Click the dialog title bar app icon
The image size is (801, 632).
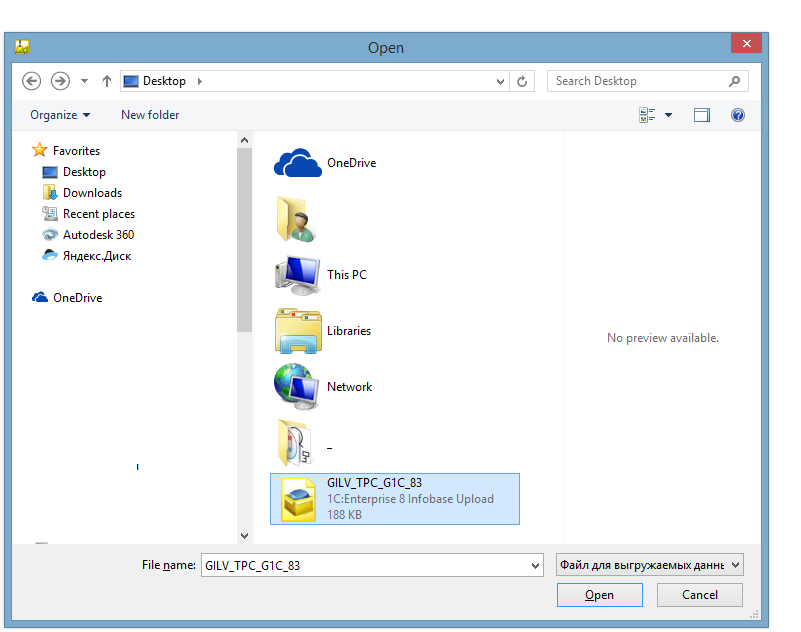(21, 47)
